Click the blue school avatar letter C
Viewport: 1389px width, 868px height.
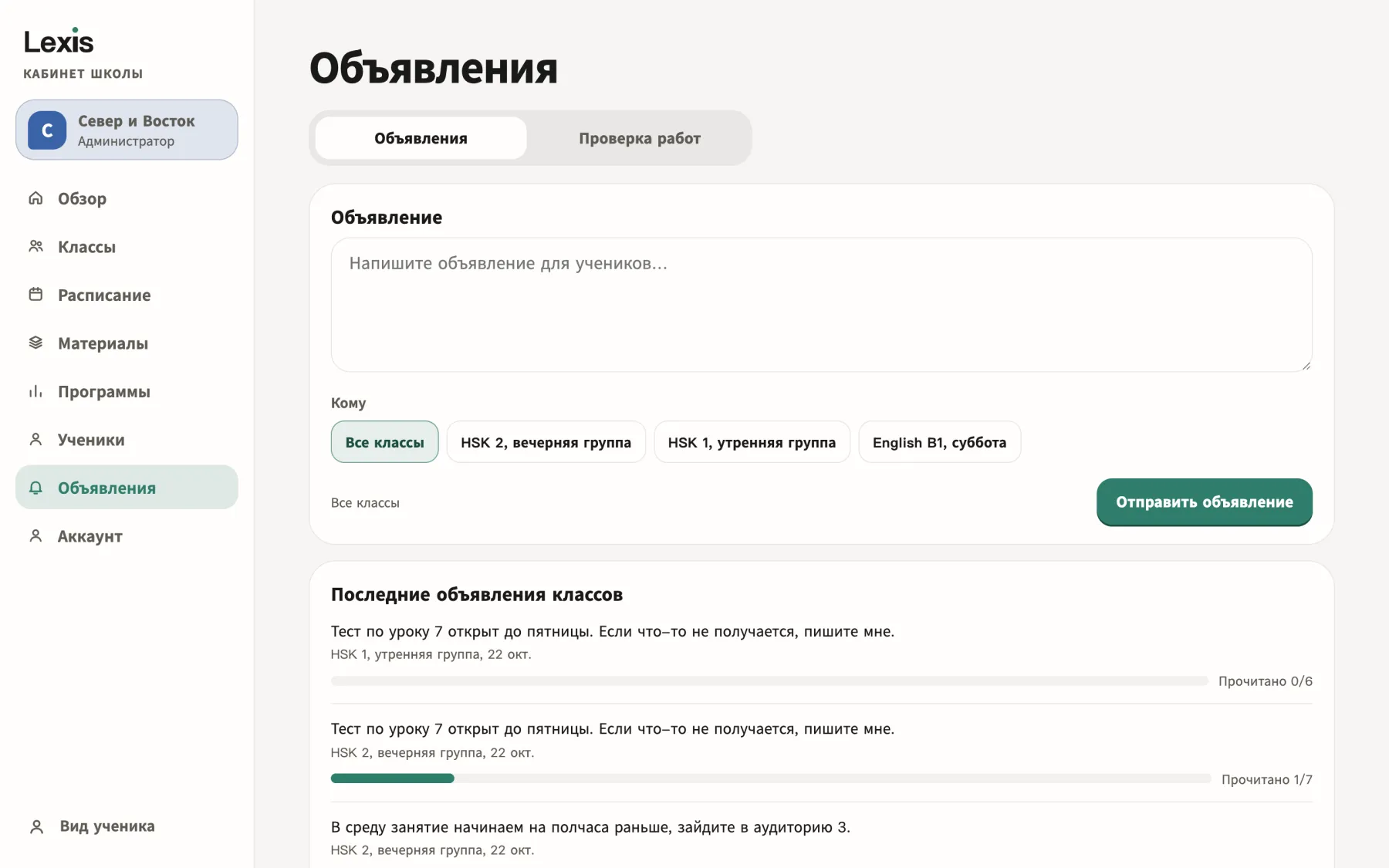point(47,130)
